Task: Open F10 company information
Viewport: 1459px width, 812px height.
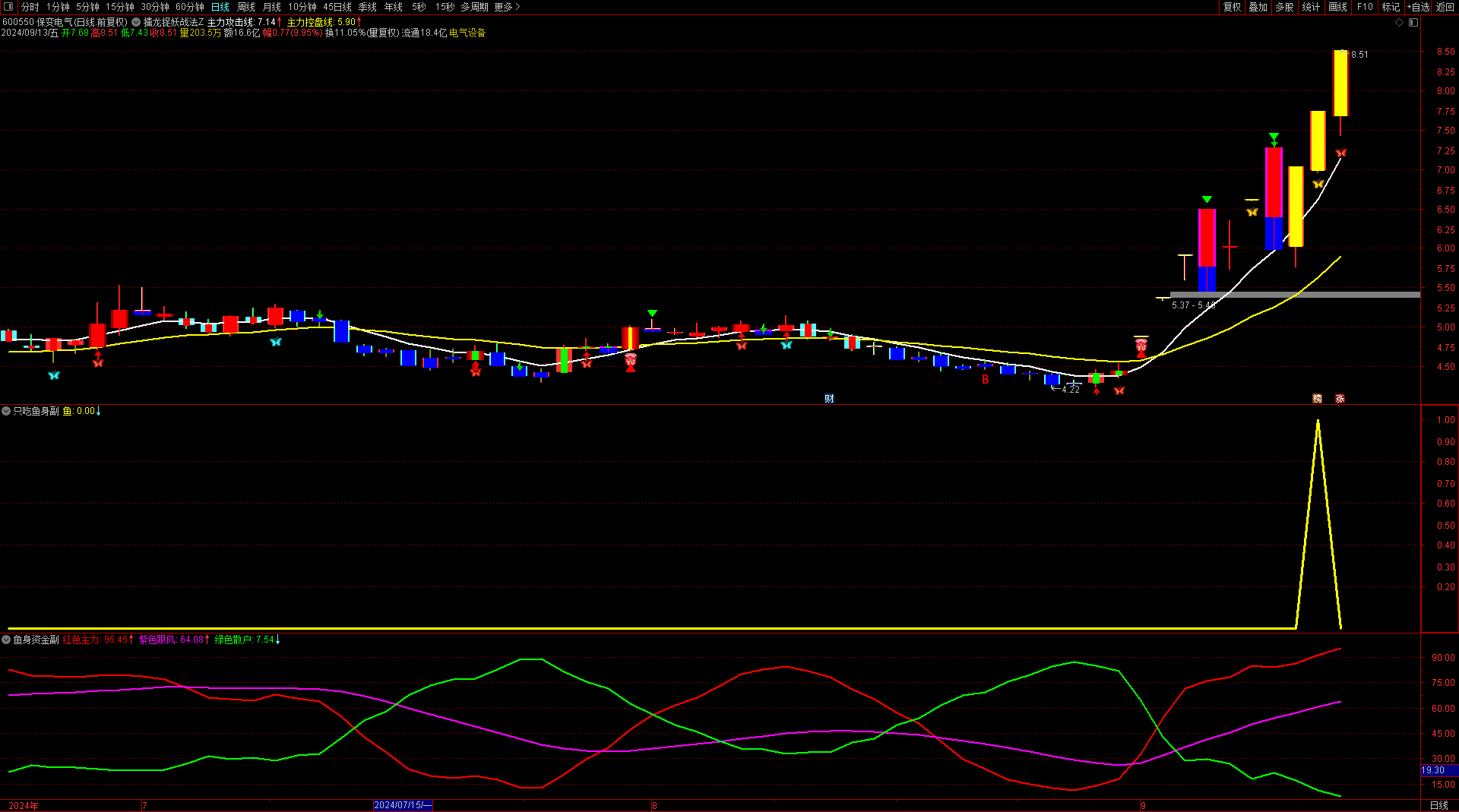Action: pos(1365,7)
